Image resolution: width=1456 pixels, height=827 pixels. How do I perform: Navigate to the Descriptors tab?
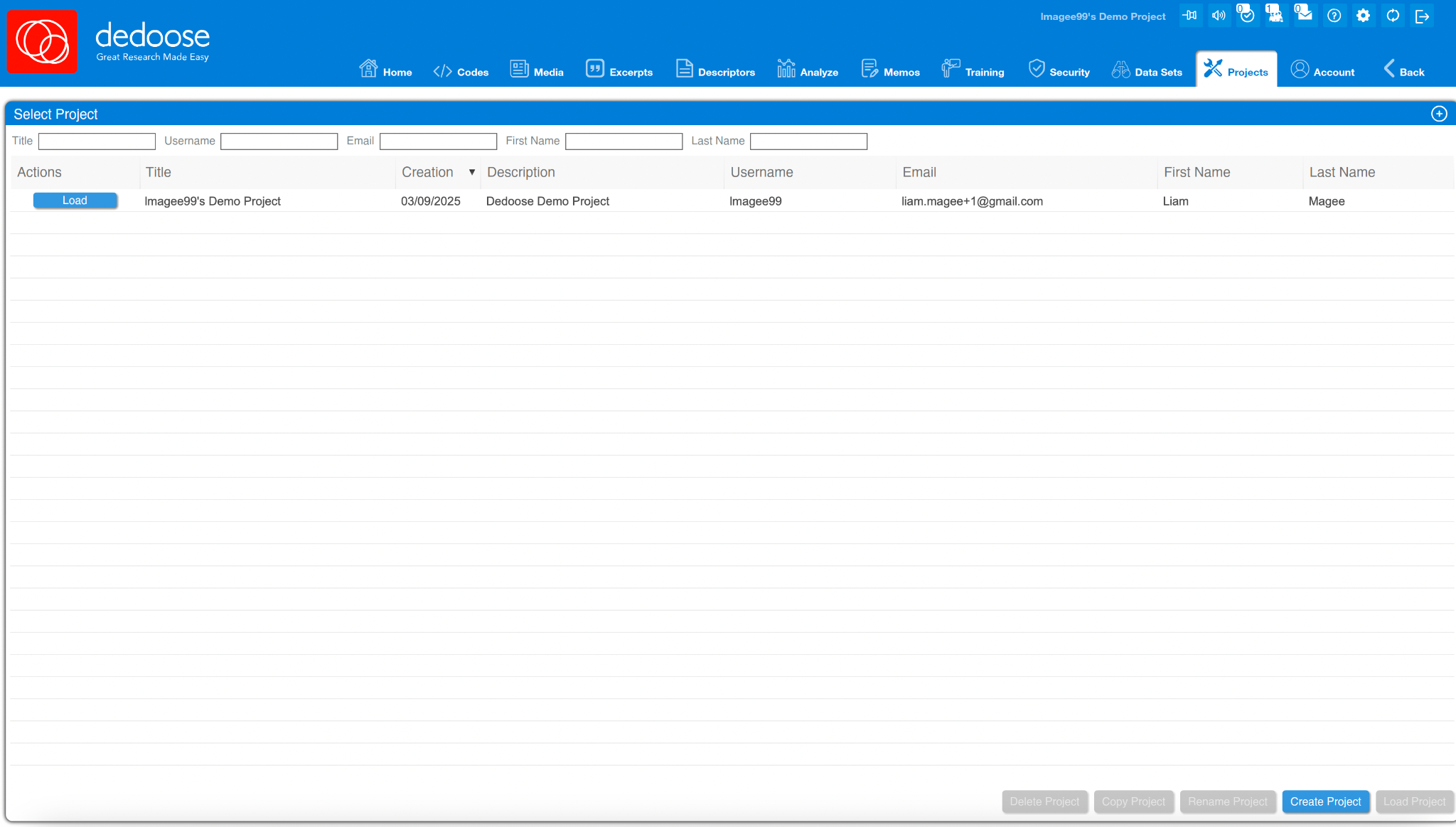point(715,70)
